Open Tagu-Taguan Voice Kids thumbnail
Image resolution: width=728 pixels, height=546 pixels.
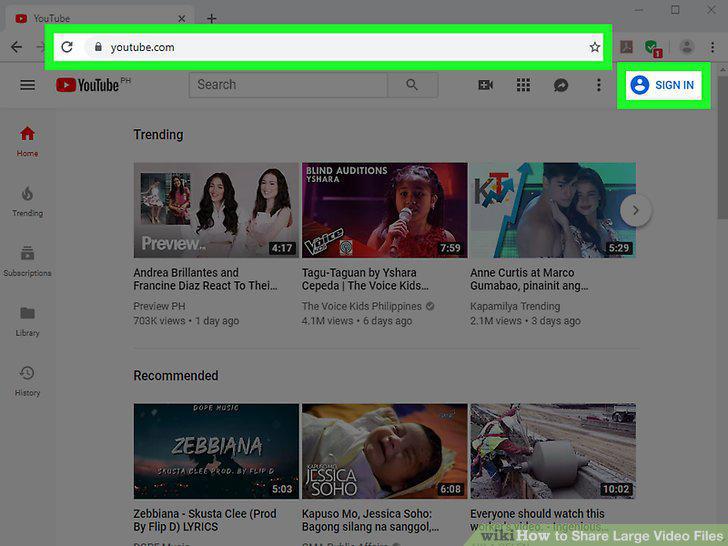[x=384, y=210]
